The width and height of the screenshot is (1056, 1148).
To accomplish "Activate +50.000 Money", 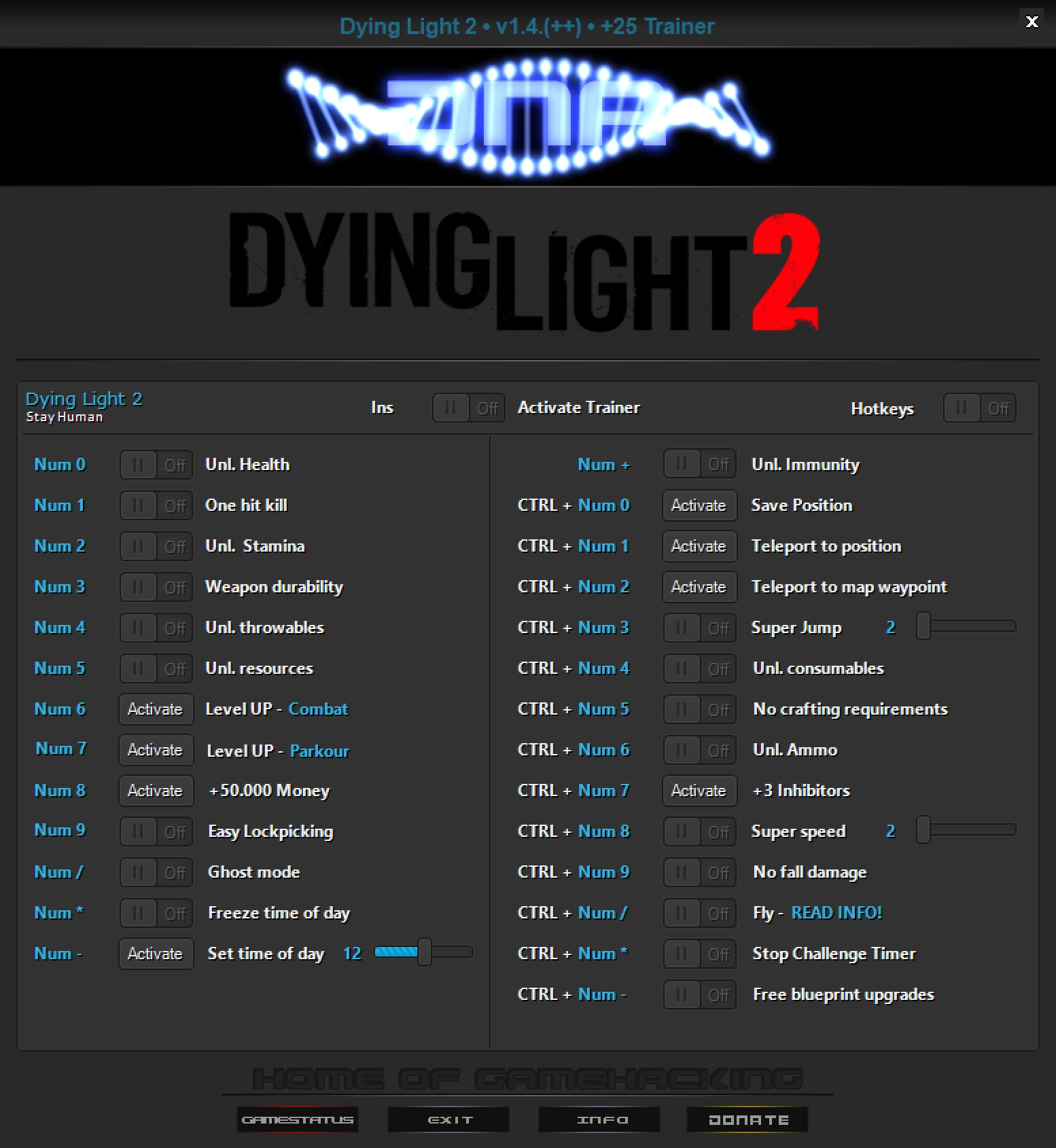I will click(x=156, y=791).
